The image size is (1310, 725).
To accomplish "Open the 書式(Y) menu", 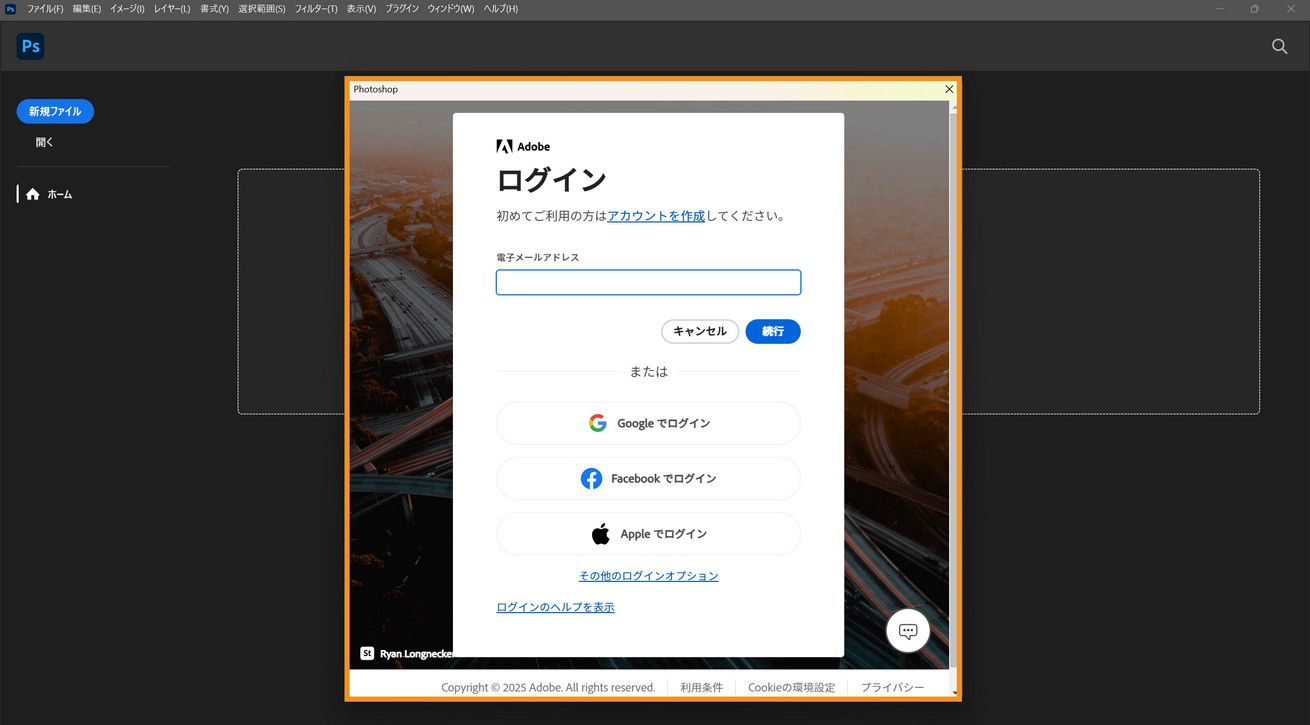I will coord(214,9).
